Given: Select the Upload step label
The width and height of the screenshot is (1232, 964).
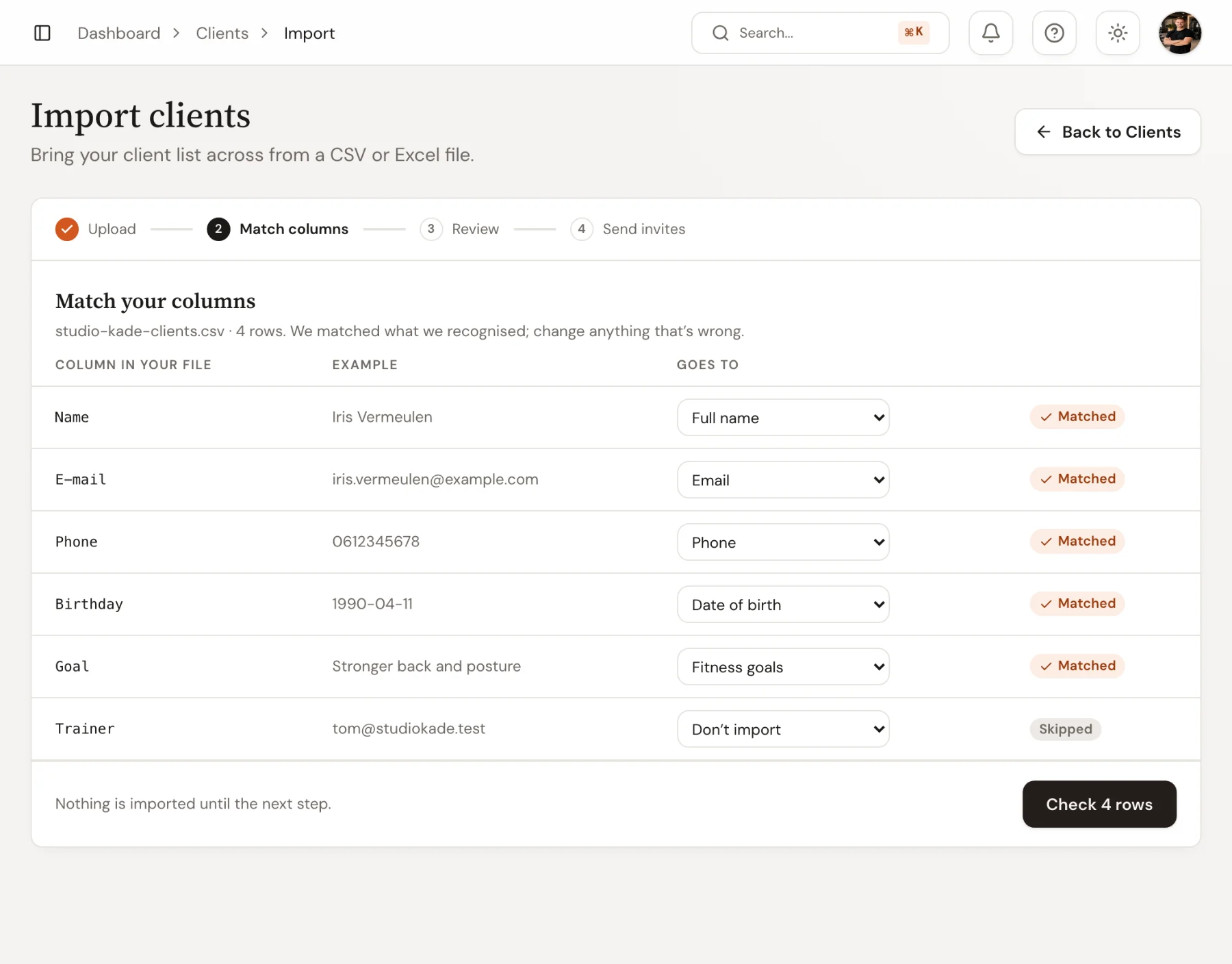Looking at the screenshot, I should point(112,229).
